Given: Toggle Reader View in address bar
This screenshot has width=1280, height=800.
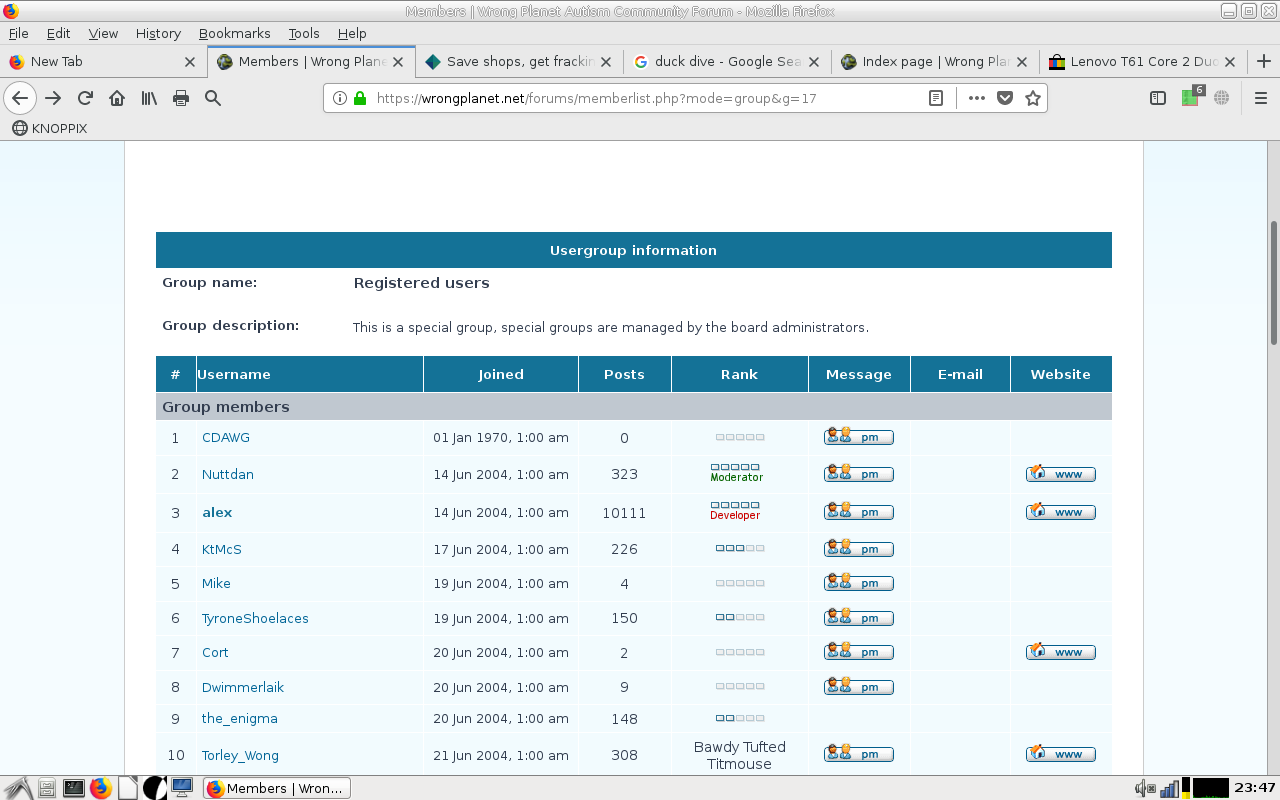Looking at the screenshot, I should coord(936,98).
